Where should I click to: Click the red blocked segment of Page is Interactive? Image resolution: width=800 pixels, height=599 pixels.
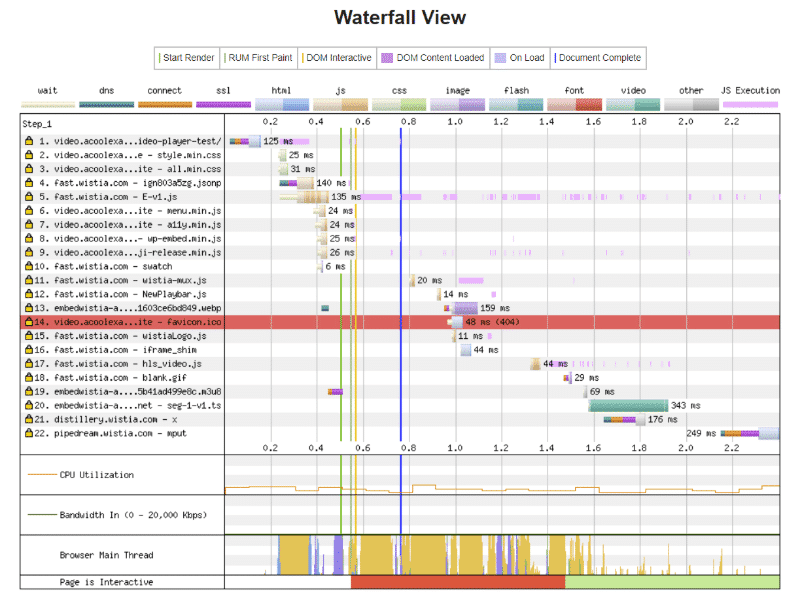pos(458,582)
